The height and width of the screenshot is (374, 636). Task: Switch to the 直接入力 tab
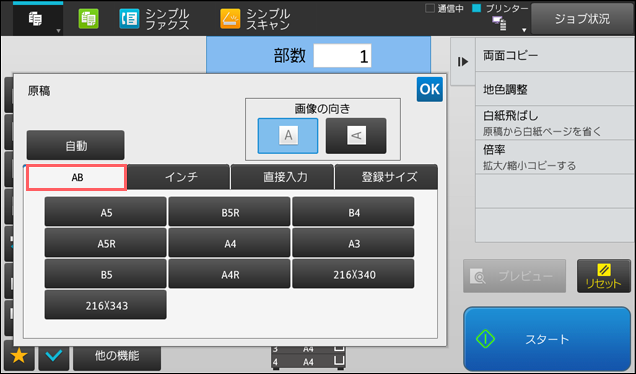pyautogui.click(x=283, y=177)
